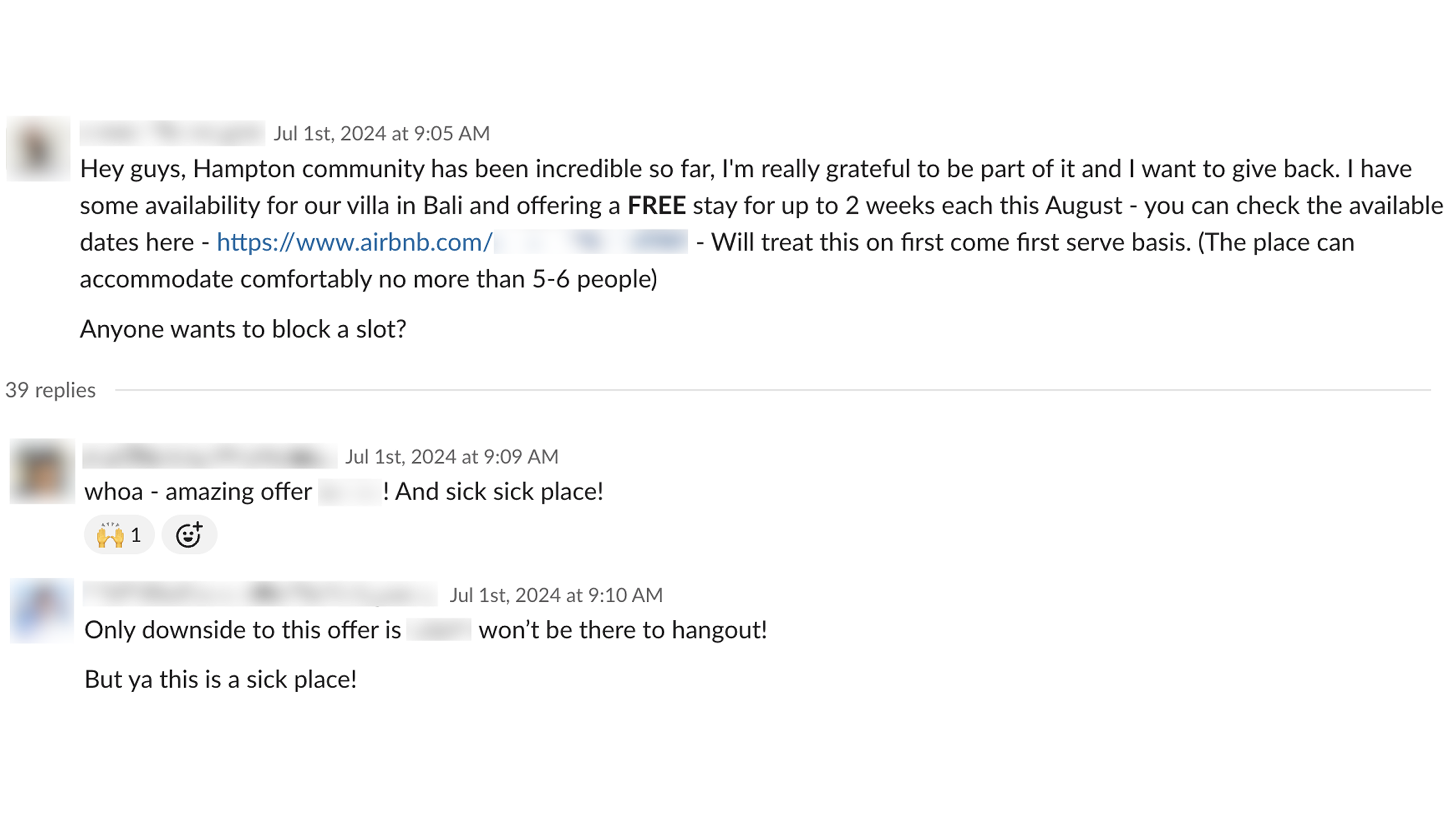Click the blurred sender name of the 9:05 AM post

172,134
